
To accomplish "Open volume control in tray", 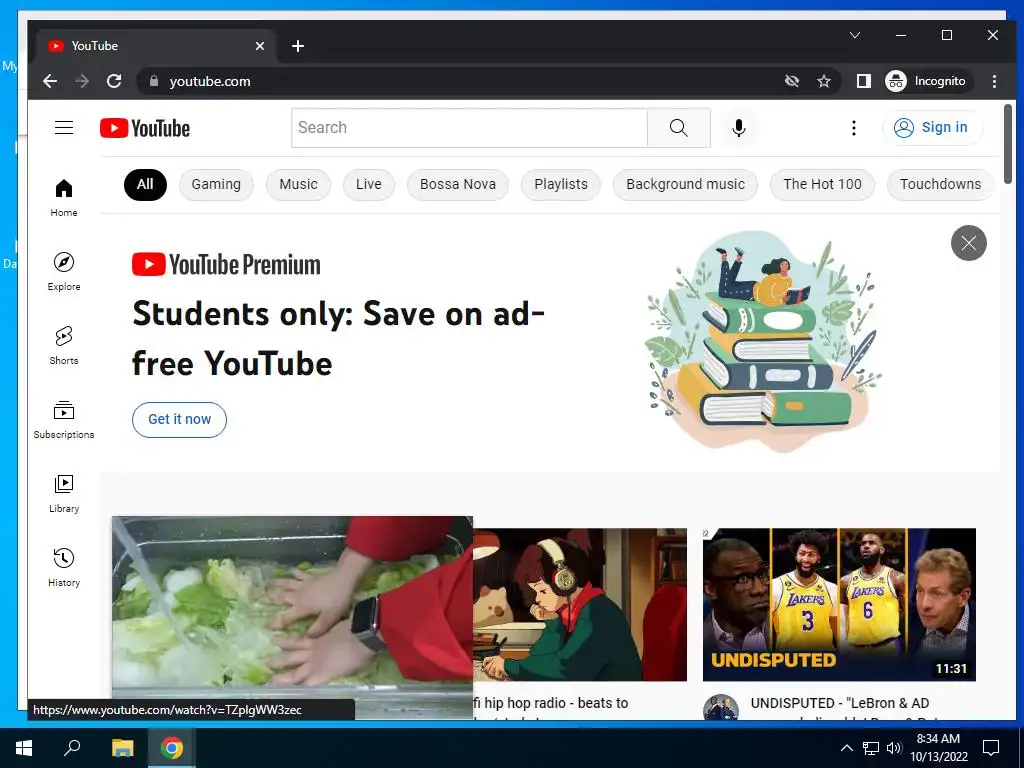I will pos(894,748).
